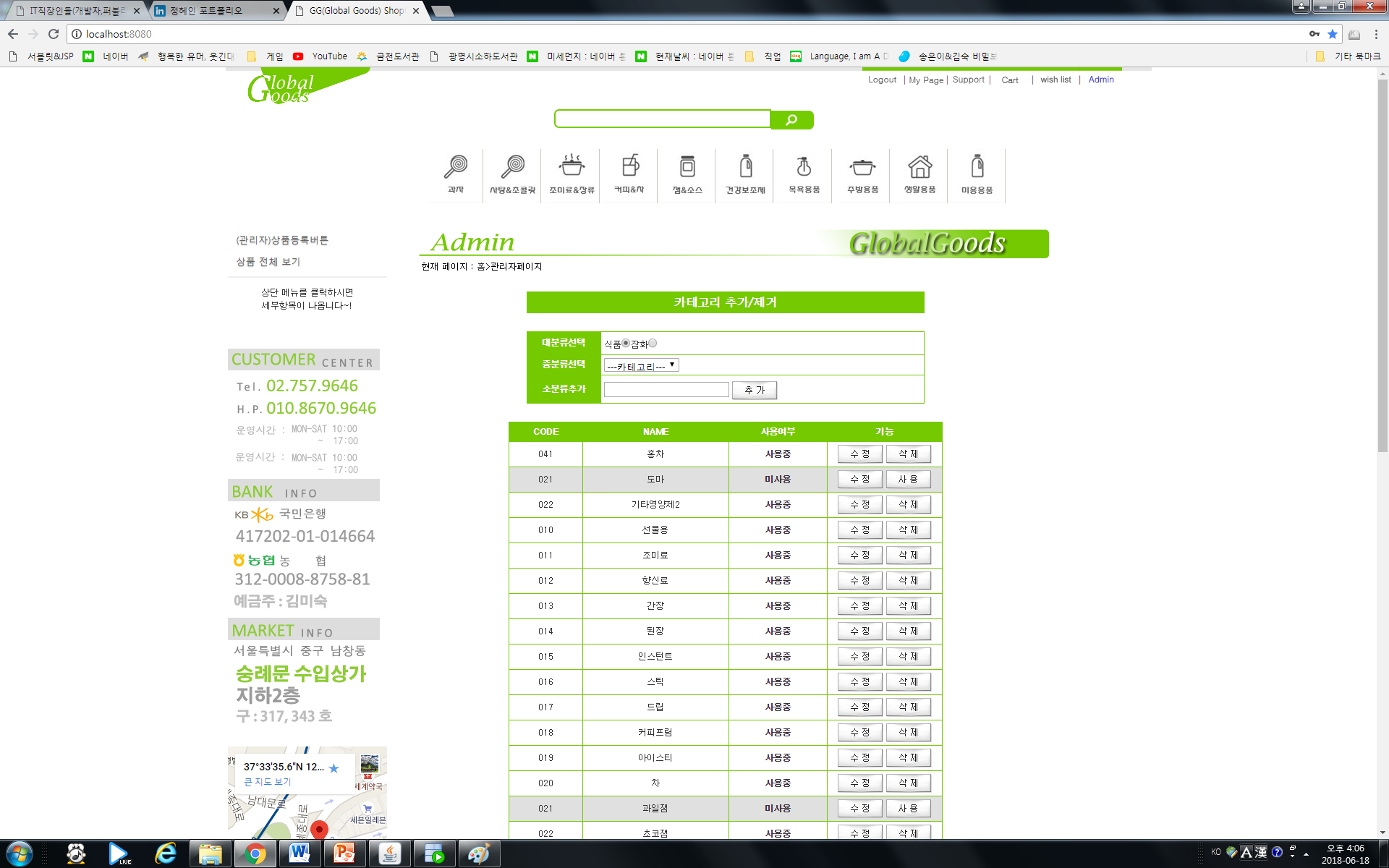Click the 소분류추가 text input field
Image resolution: width=1389 pixels, height=868 pixels.
click(x=666, y=390)
